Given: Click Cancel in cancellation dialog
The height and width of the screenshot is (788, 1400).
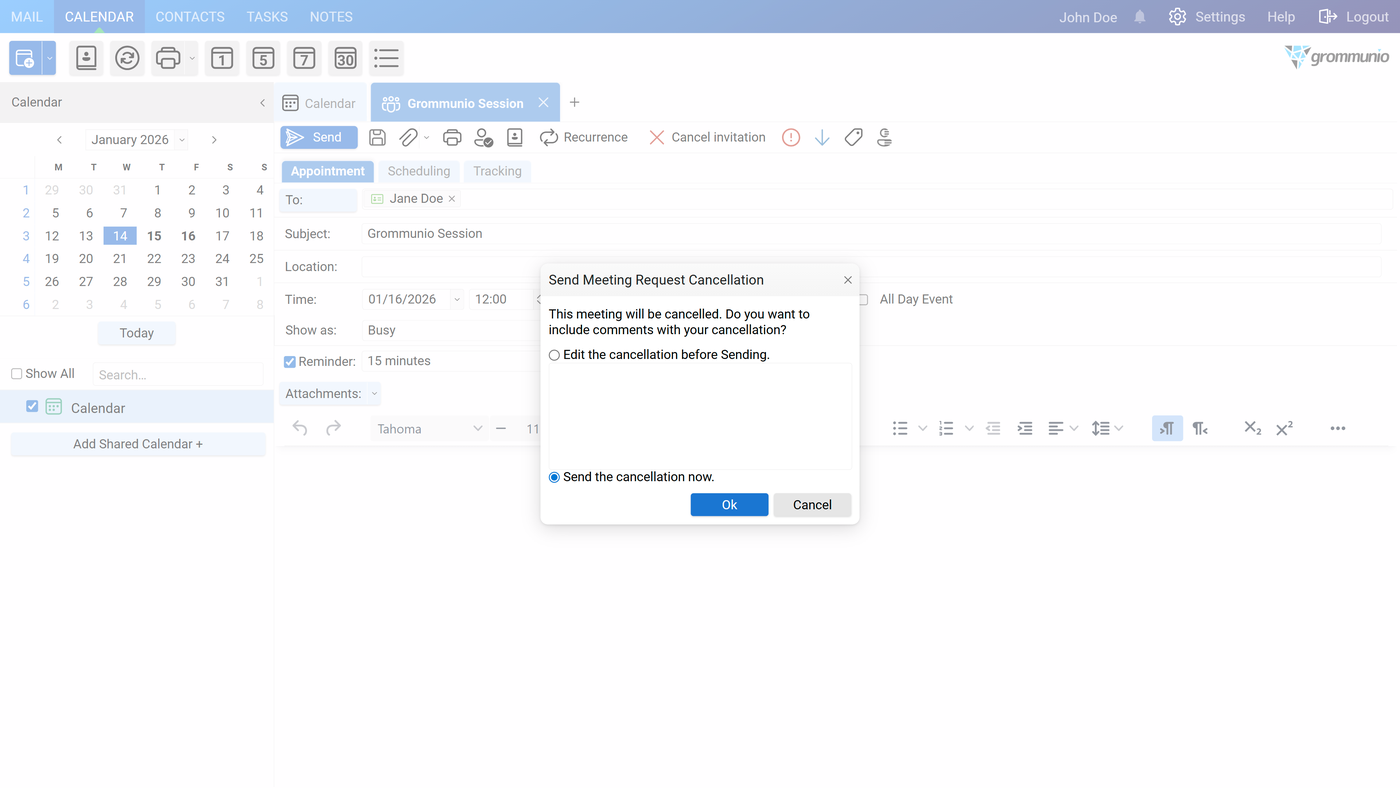Looking at the screenshot, I should click(x=812, y=505).
